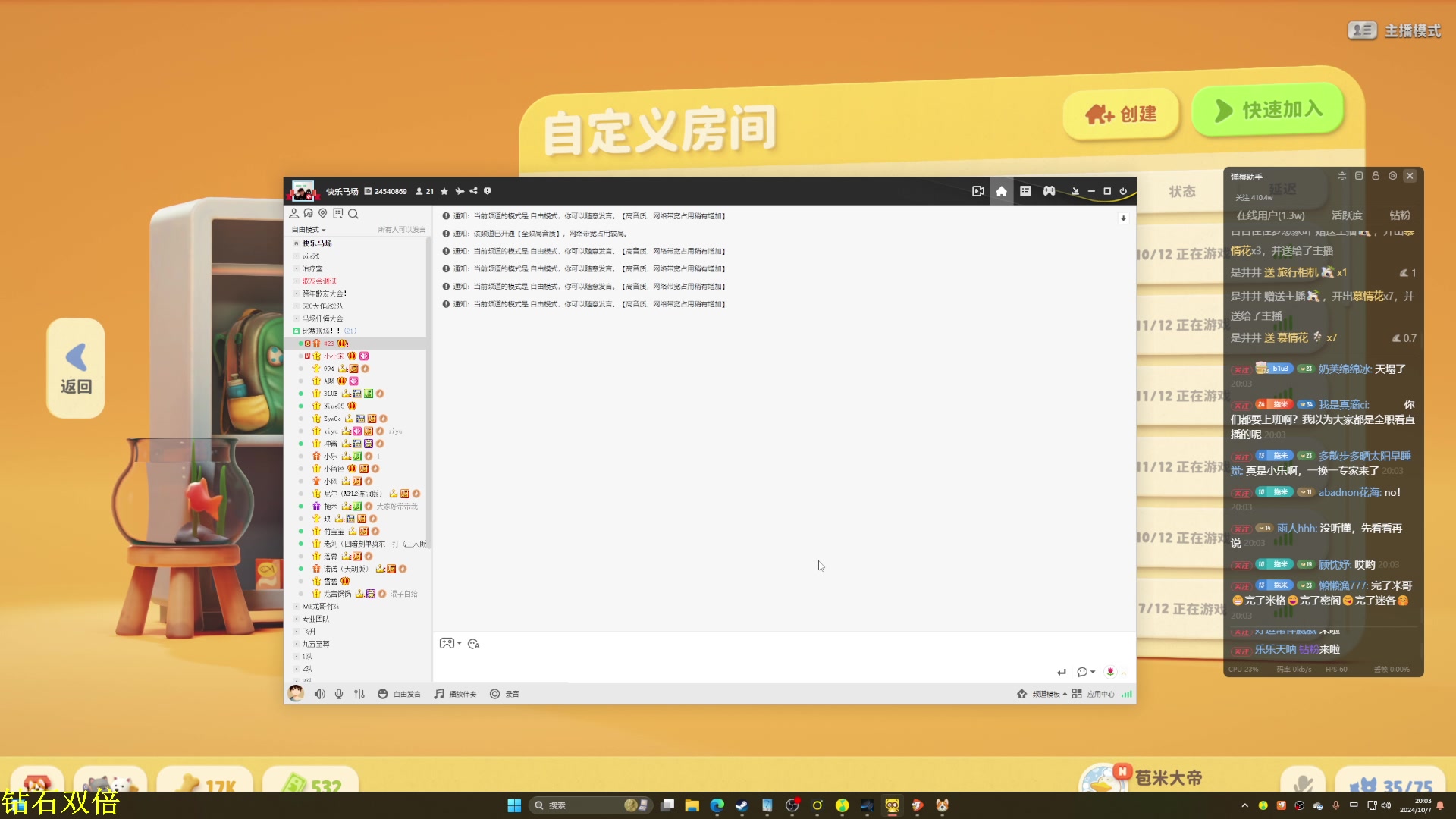Expand the 治疗室 channel node
The image size is (1456, 819).
[x=297, y=268]
